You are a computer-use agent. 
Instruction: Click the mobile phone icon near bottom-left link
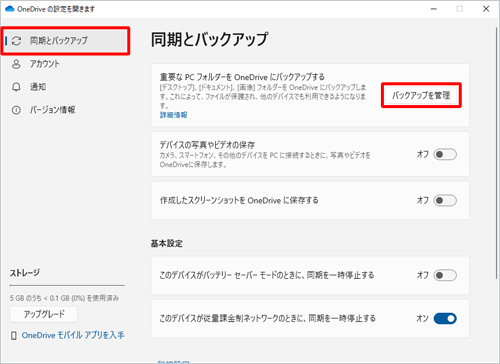tap(14, 335)
